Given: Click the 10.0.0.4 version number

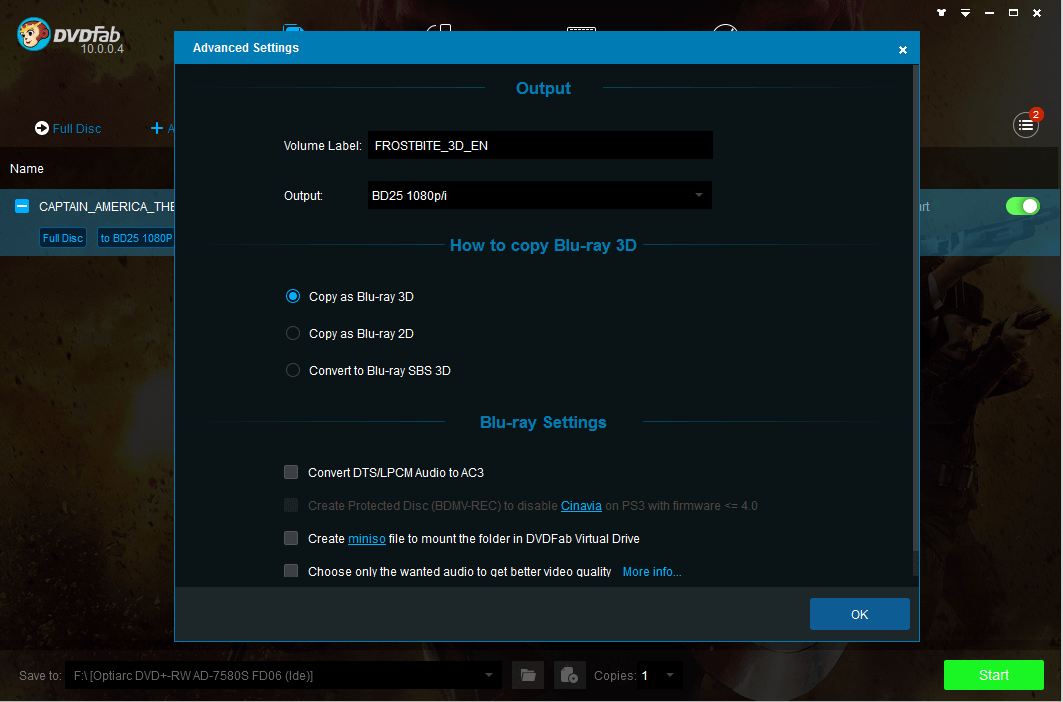Looking at the screenshot, I should 102,49.
